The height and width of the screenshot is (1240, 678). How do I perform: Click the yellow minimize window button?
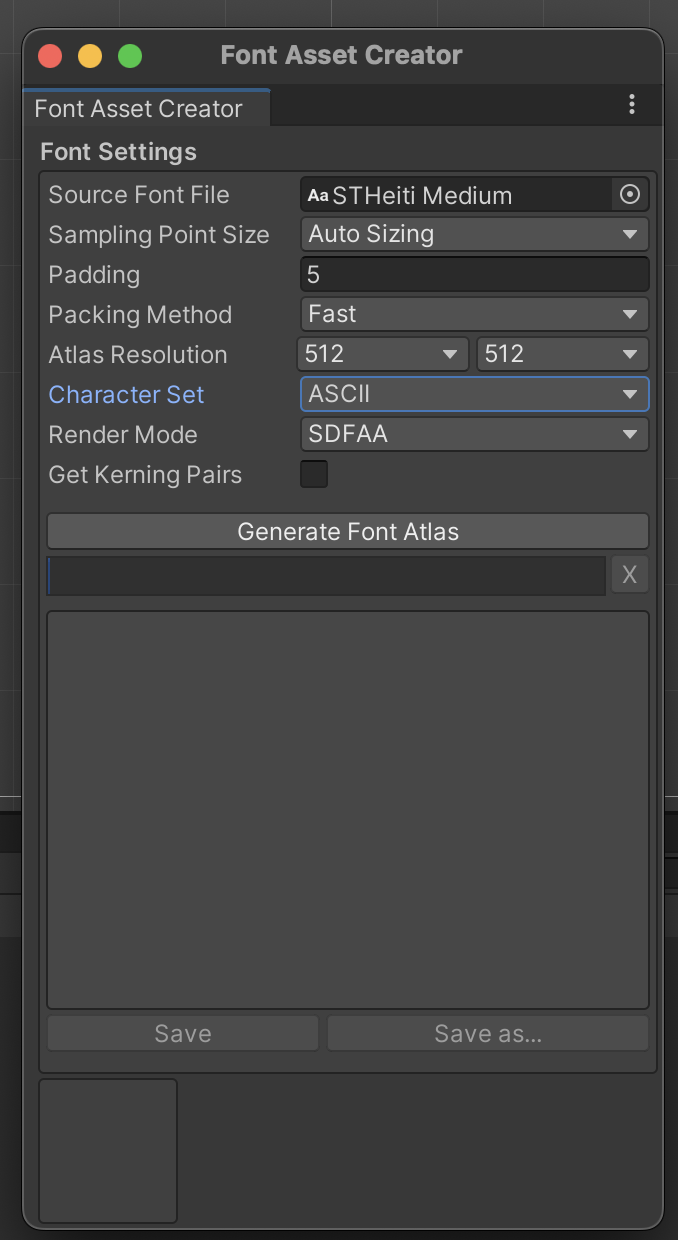(90, 56)
